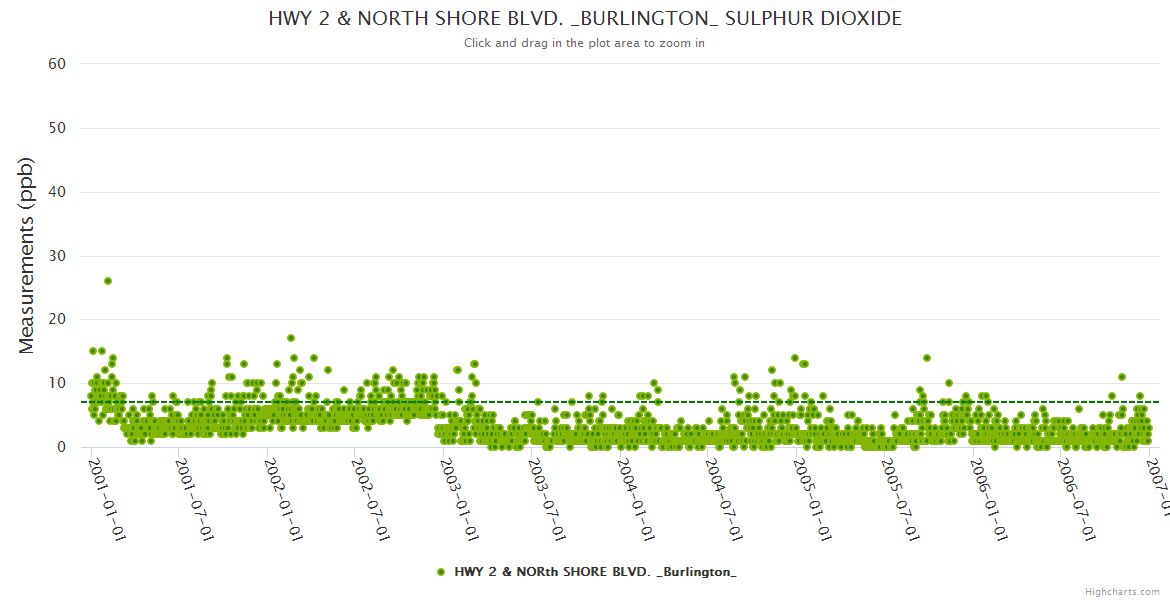Click the Measurements (ppb) axis title
1170x600 pixels.
click(x=27, y=256)
